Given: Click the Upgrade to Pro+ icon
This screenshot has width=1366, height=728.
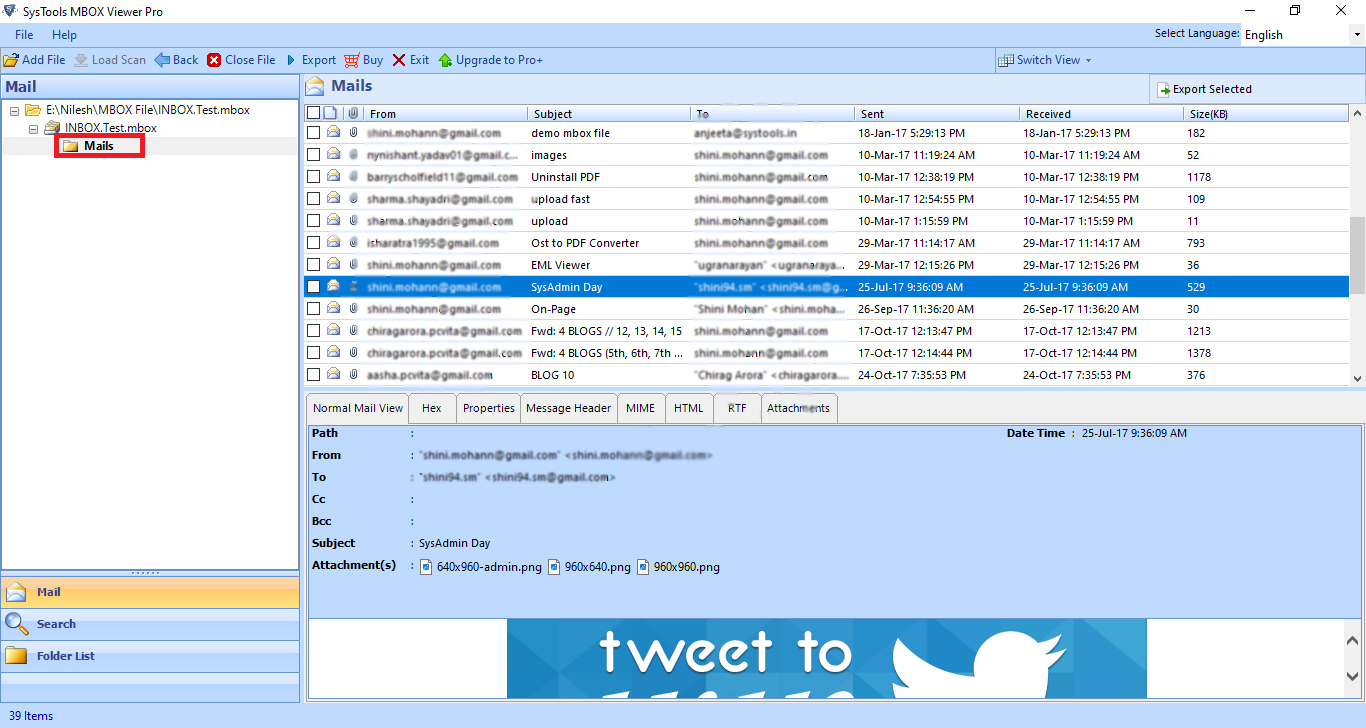Looking at the screenshot, I should tap(445, 60).
